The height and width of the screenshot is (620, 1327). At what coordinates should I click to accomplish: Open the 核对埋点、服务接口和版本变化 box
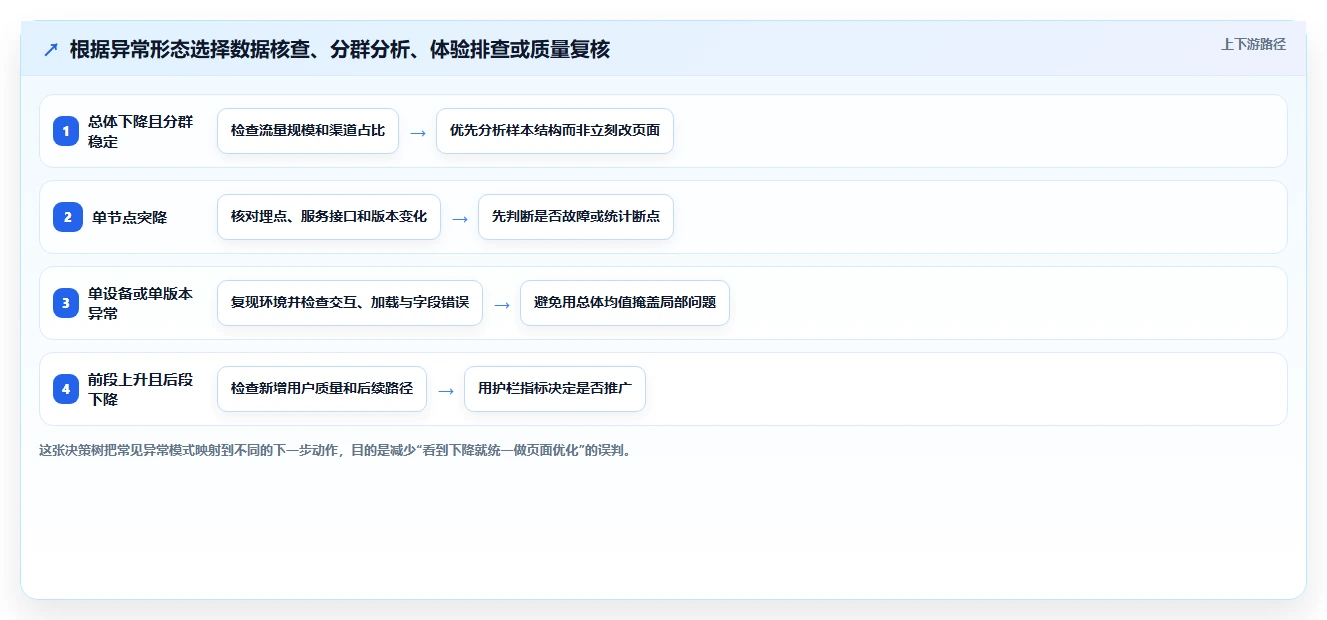tap(329, 217)
